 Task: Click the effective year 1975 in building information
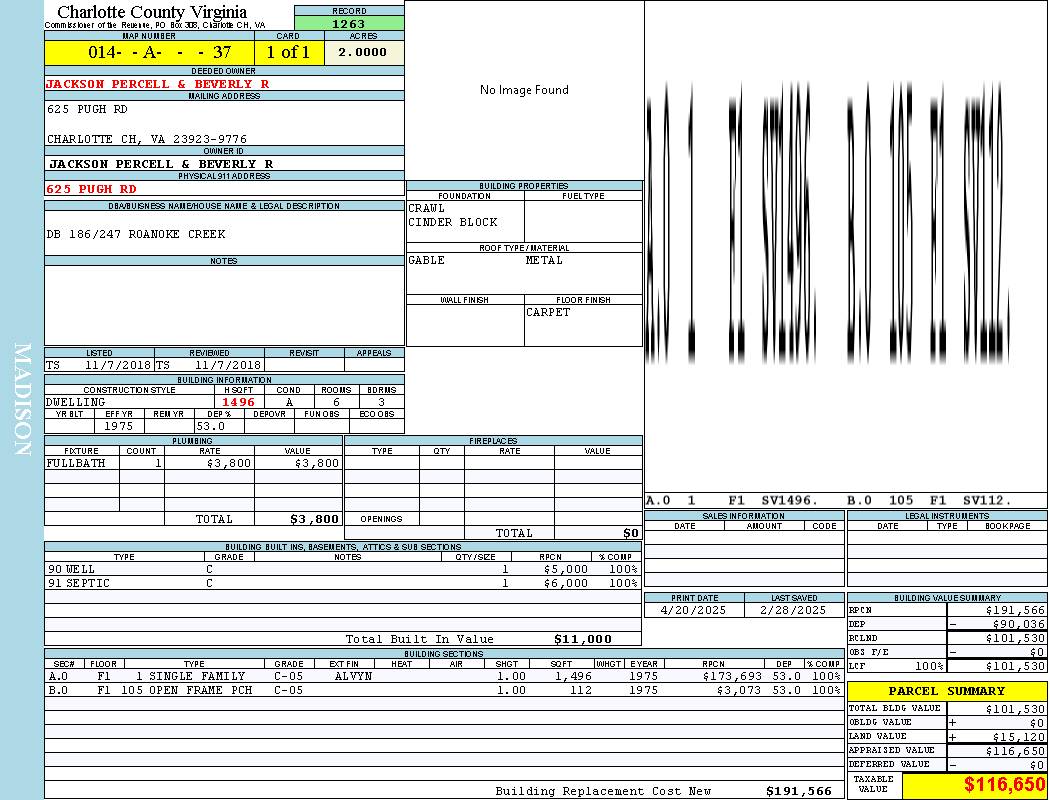click(119, 426)
